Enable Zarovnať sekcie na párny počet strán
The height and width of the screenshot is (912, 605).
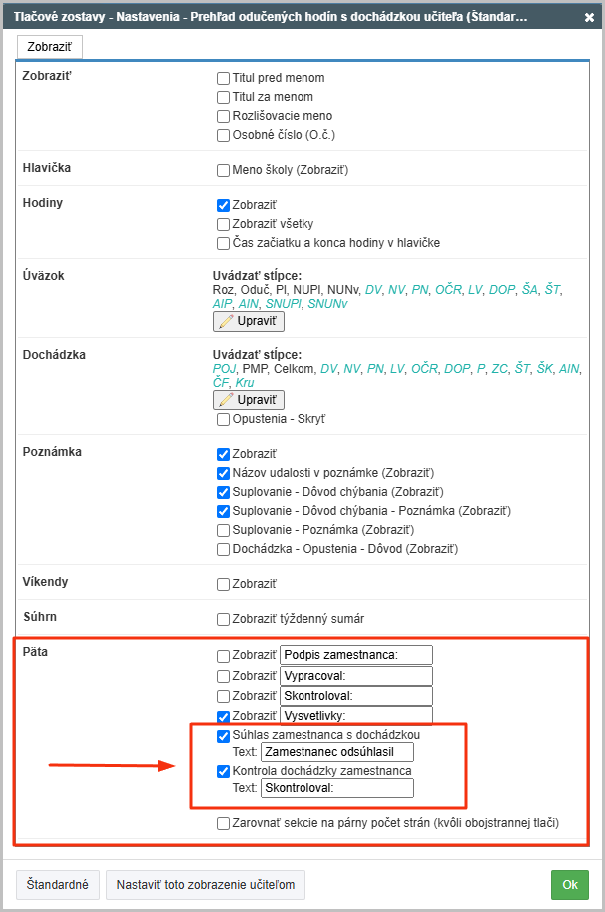[223, 824]
